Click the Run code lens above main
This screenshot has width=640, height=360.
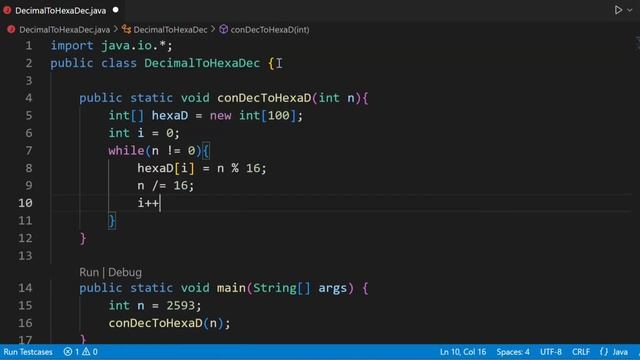(89, 272)
